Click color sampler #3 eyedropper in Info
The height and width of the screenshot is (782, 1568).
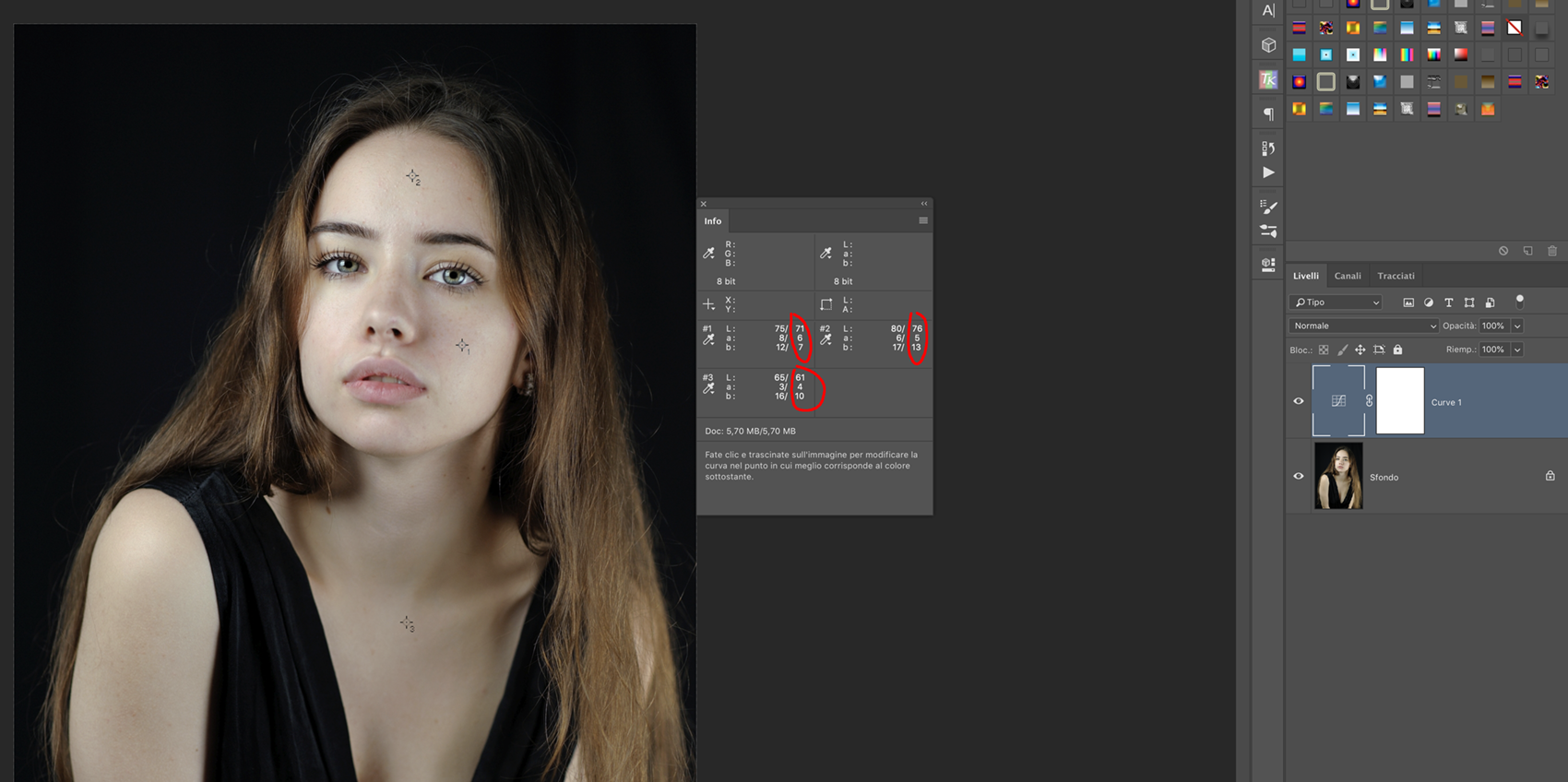(708, 388)
